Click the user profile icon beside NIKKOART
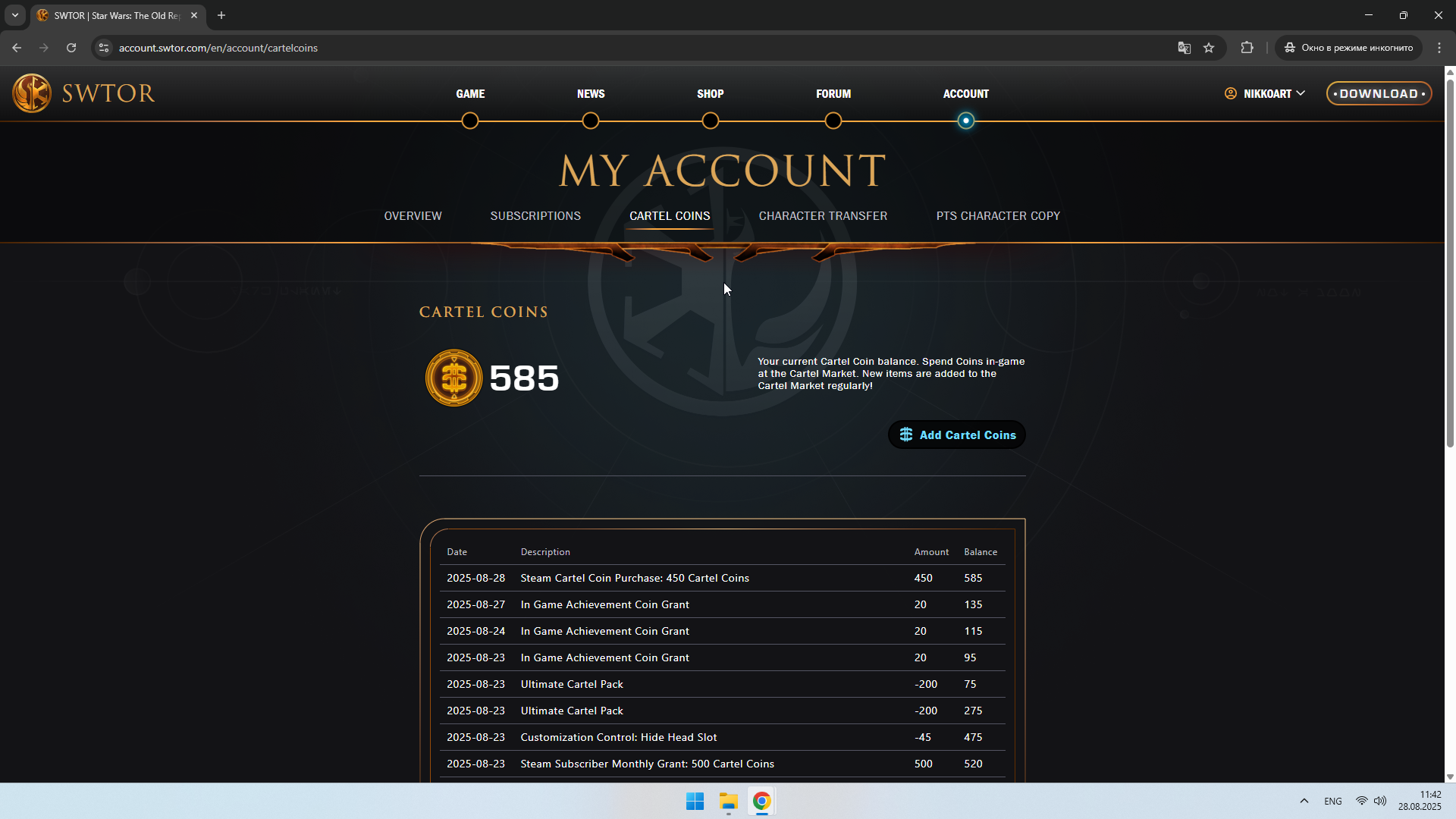This screenshot has height=819, width=1456. (1230, 93)
